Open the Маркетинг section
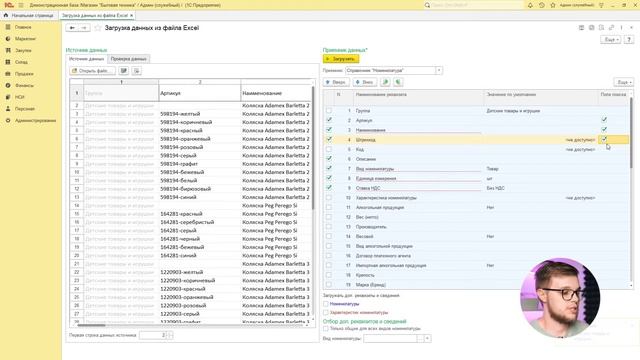This screenshot has width=640, height=360. pyautogui.click(x=25, y=39)
